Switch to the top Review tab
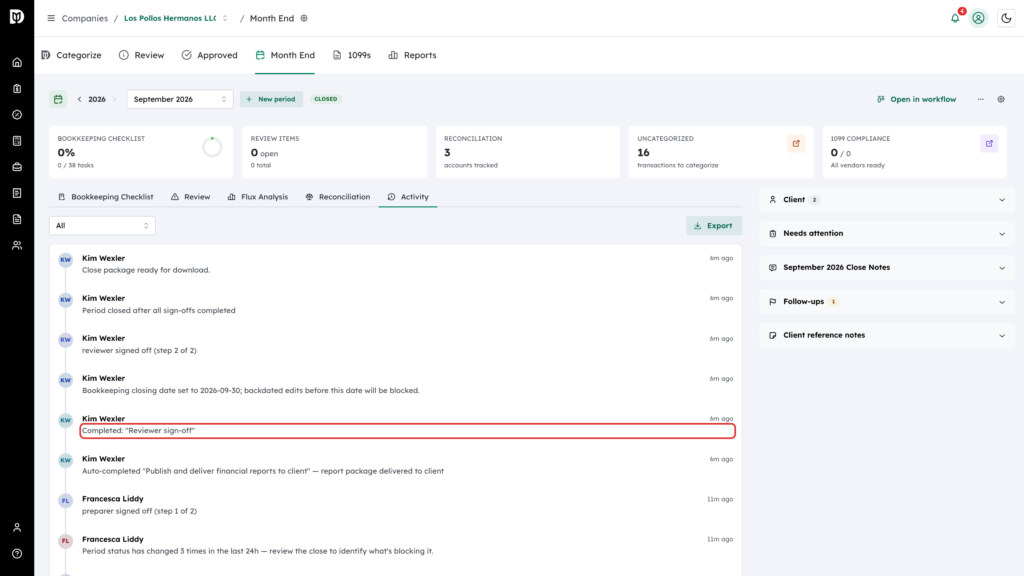Image resolution: width=1024 pixels, height=576 pixels. pyautogui.click(x=142, y=55)
